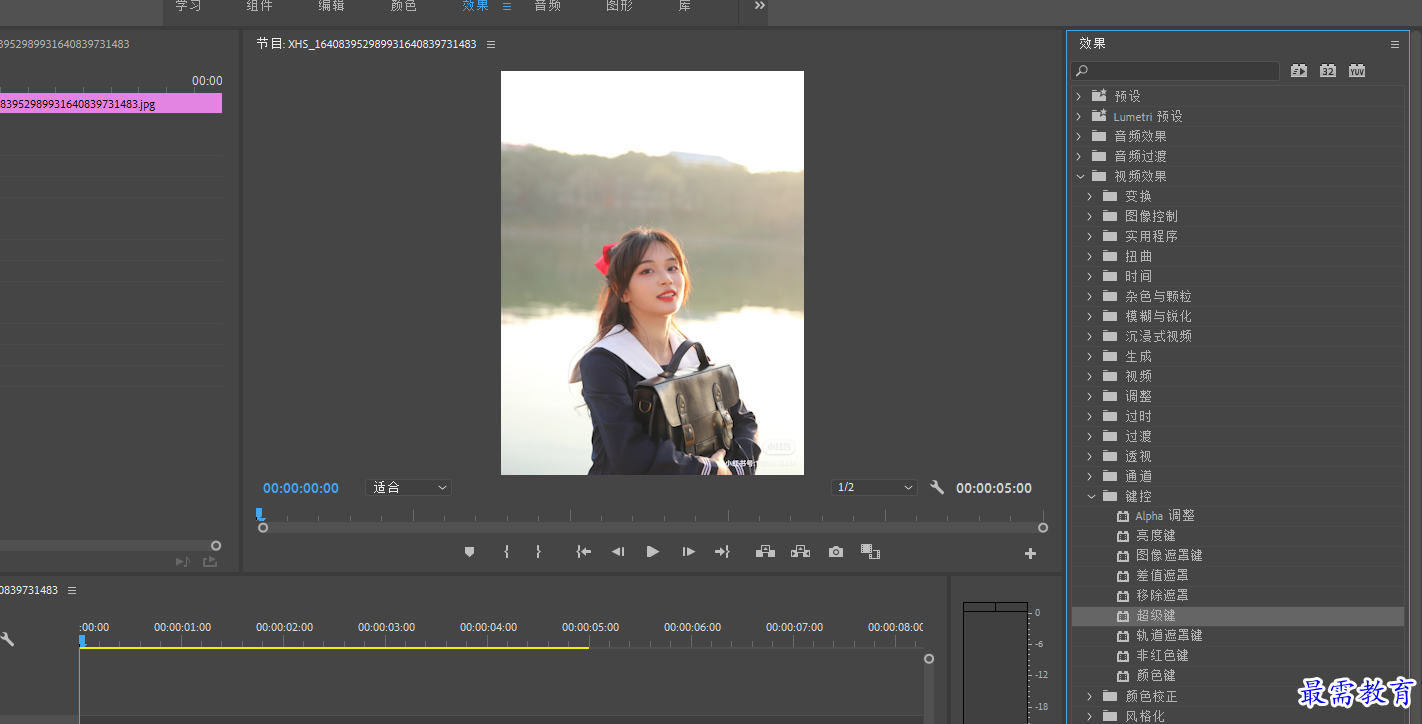Click the timeline wrench settings icon

click(7, 639)
